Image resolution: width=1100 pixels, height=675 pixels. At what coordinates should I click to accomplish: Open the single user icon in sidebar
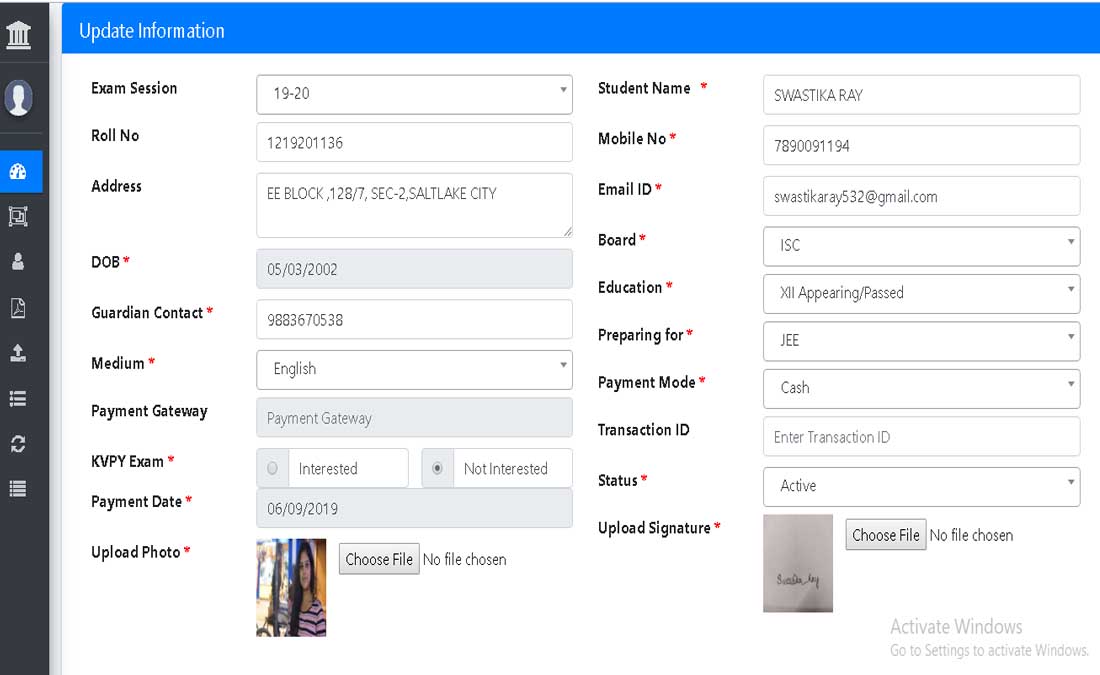(x=18, y=261)
